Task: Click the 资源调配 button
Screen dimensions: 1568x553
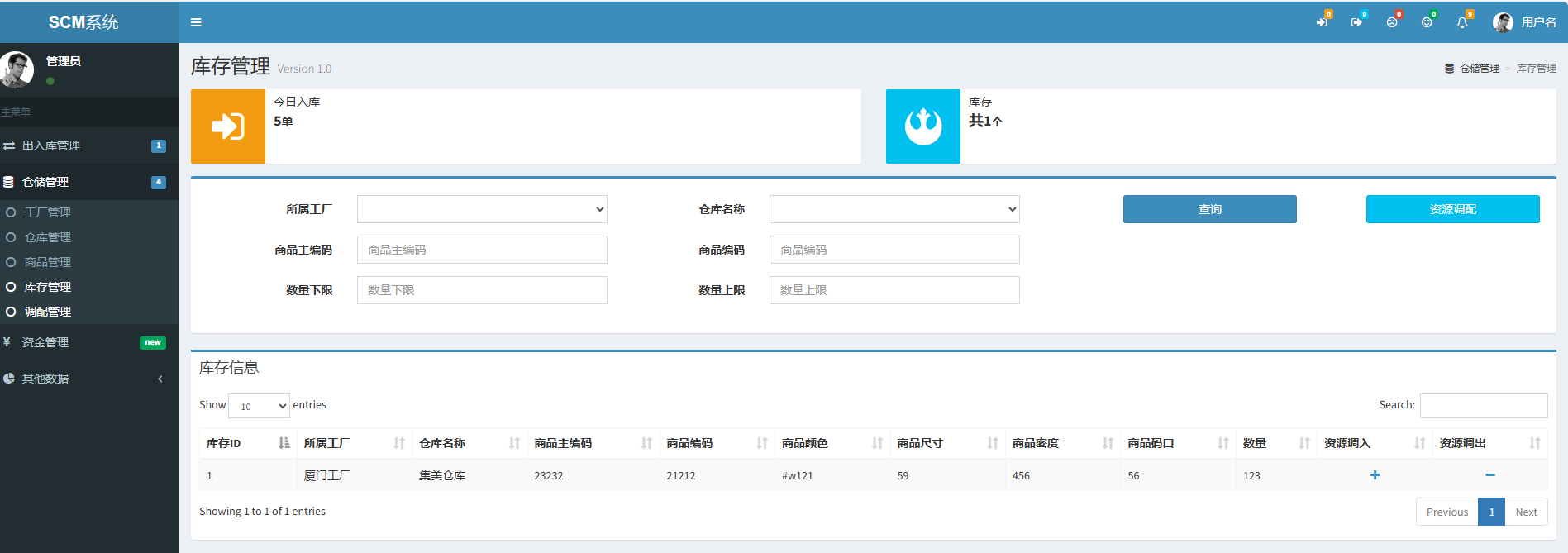Action: click(1453, 209)
